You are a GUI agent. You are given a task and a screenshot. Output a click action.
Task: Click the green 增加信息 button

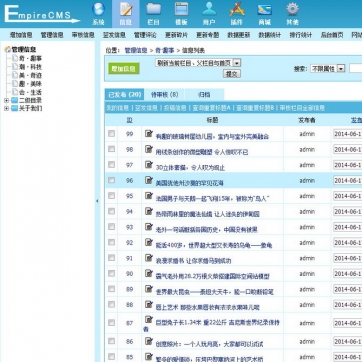[x=124, y=69]
